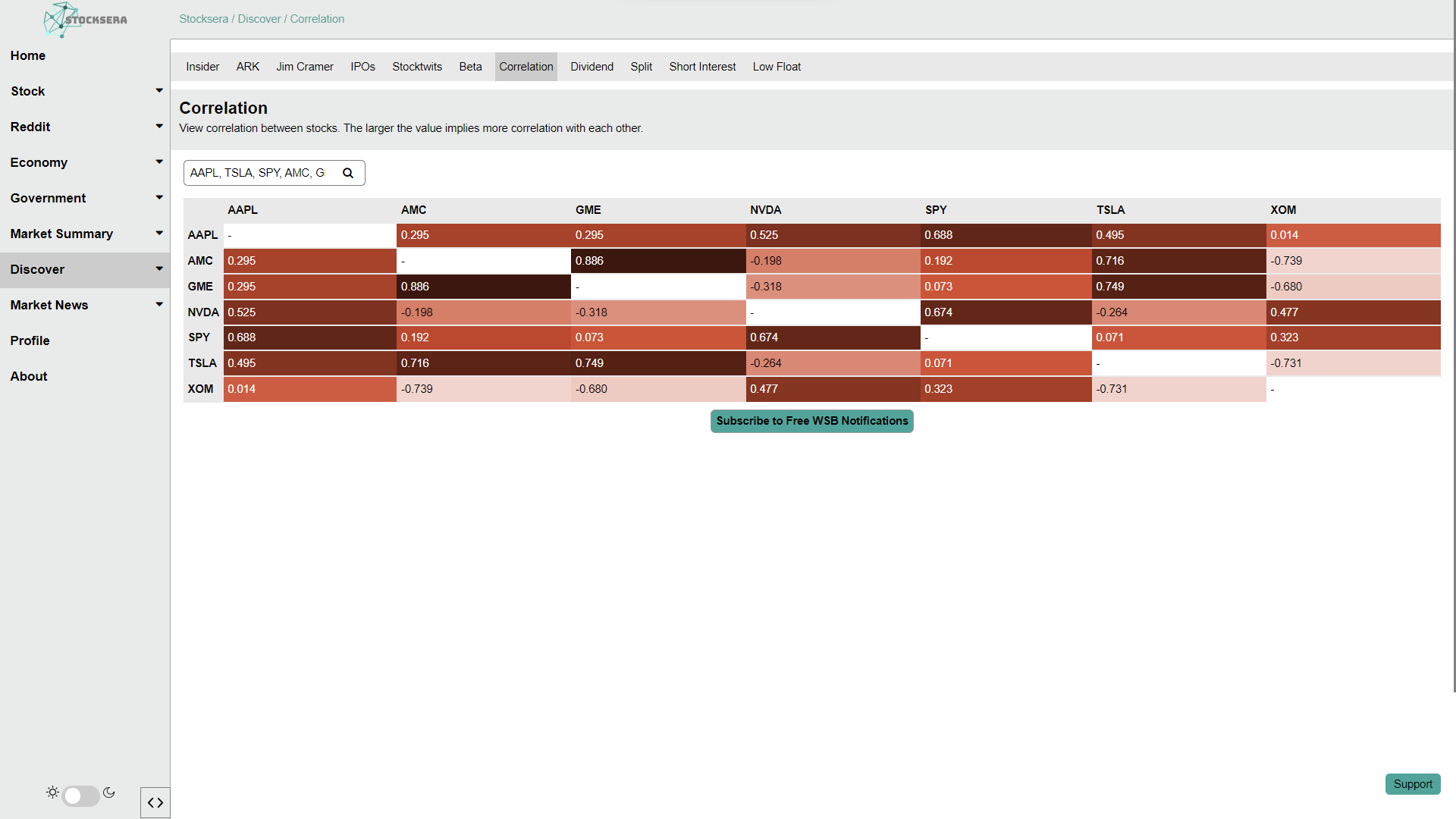Click the Discover breadcrumb link
The image size is (1456, 819).
tap(259, 19)
